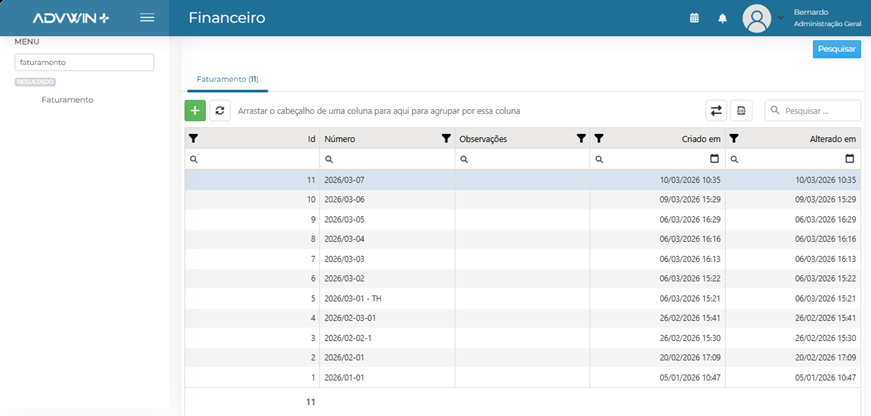Sort by the Id column header

312,139
